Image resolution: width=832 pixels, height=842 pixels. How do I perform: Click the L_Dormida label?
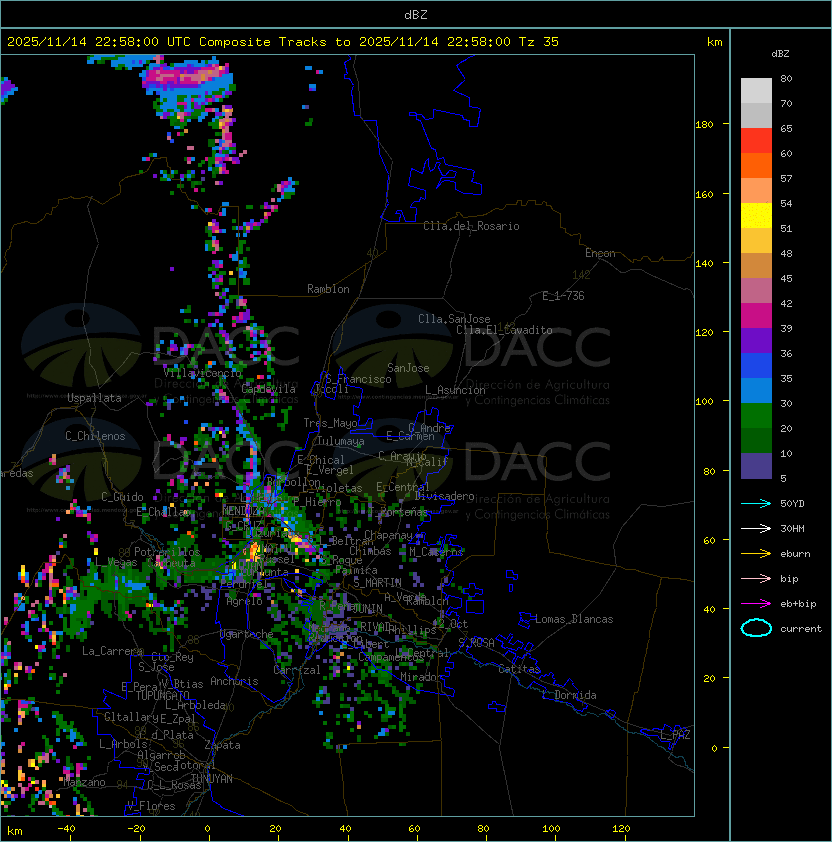(x=569, y=695)
